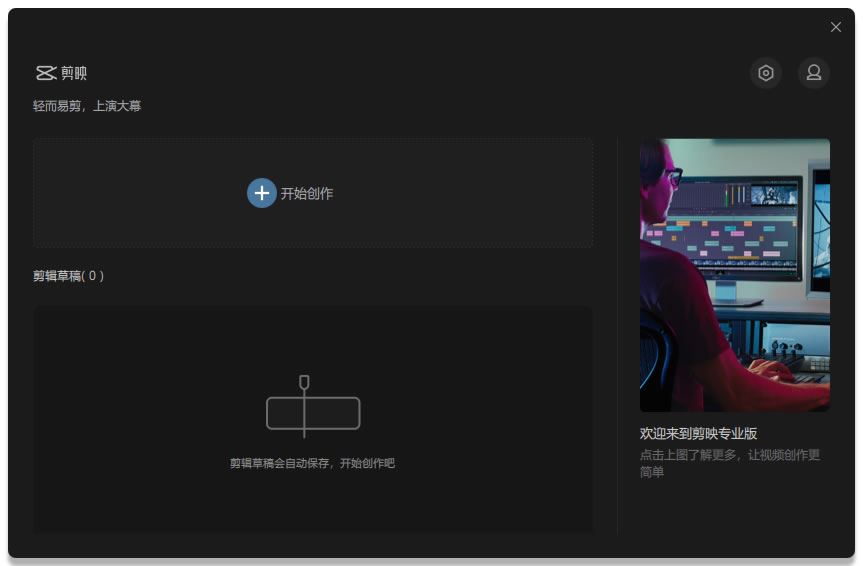The width and height of the screenshot is (863, 566).
Task: Open settings via the hexagon gear icon
Action: [766, 73]
